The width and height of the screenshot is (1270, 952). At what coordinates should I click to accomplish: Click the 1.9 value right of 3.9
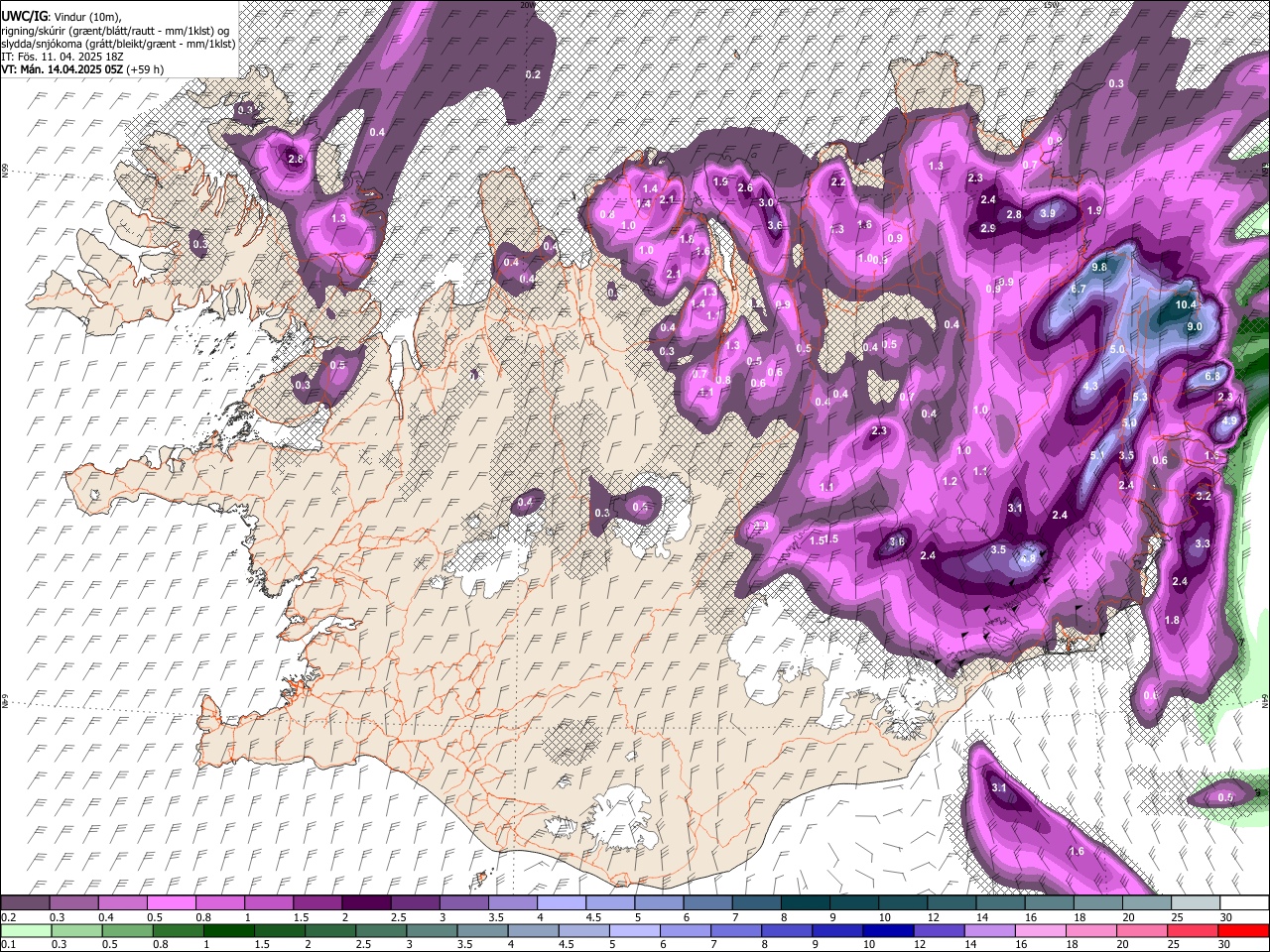tap(1094, 210)
